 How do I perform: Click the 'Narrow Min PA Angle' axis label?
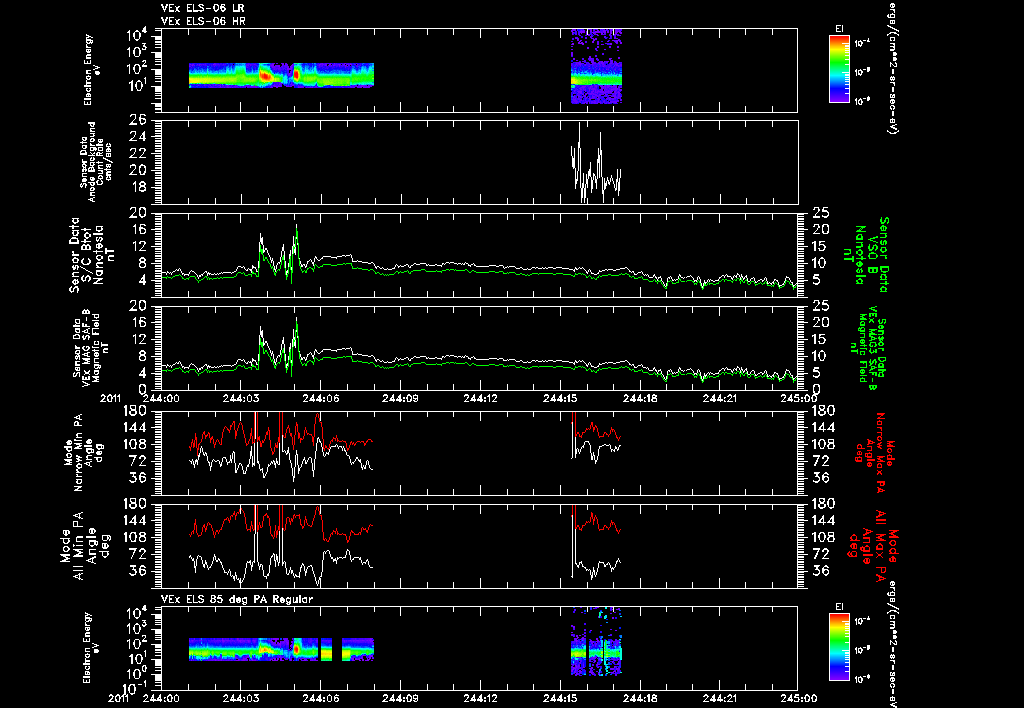coord(83,452)
